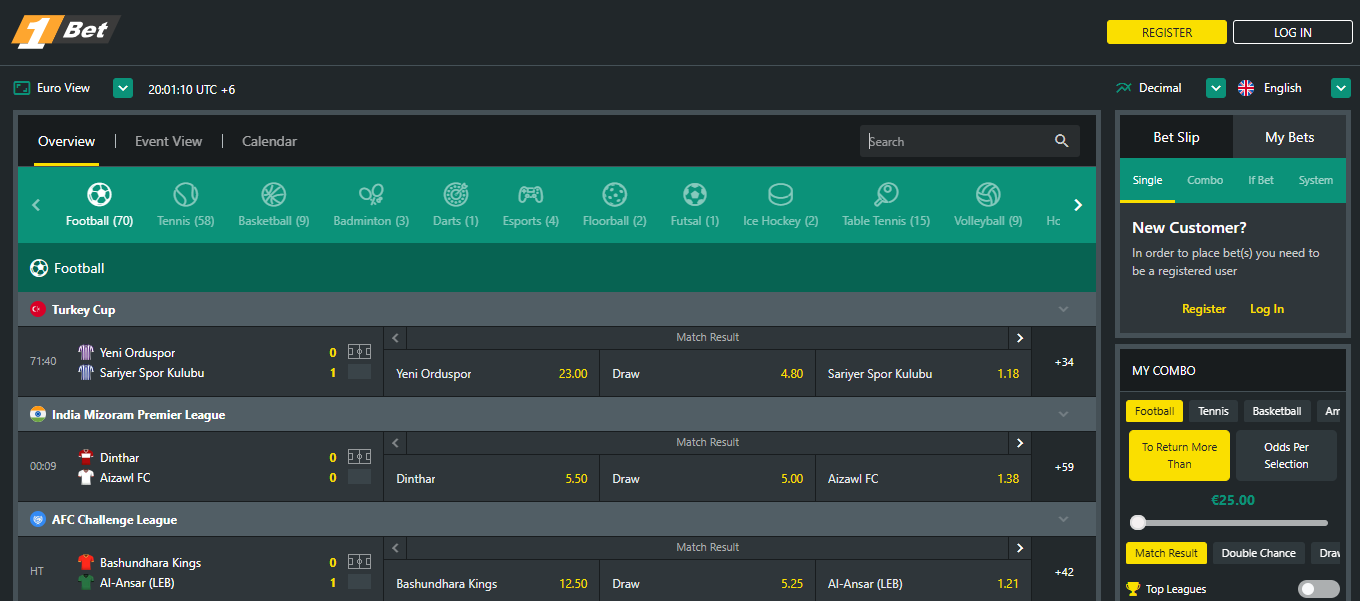1360x601 pixels.
Task: Select the Football sport icon
Action: pyautogui.click(x=98, y=196)
